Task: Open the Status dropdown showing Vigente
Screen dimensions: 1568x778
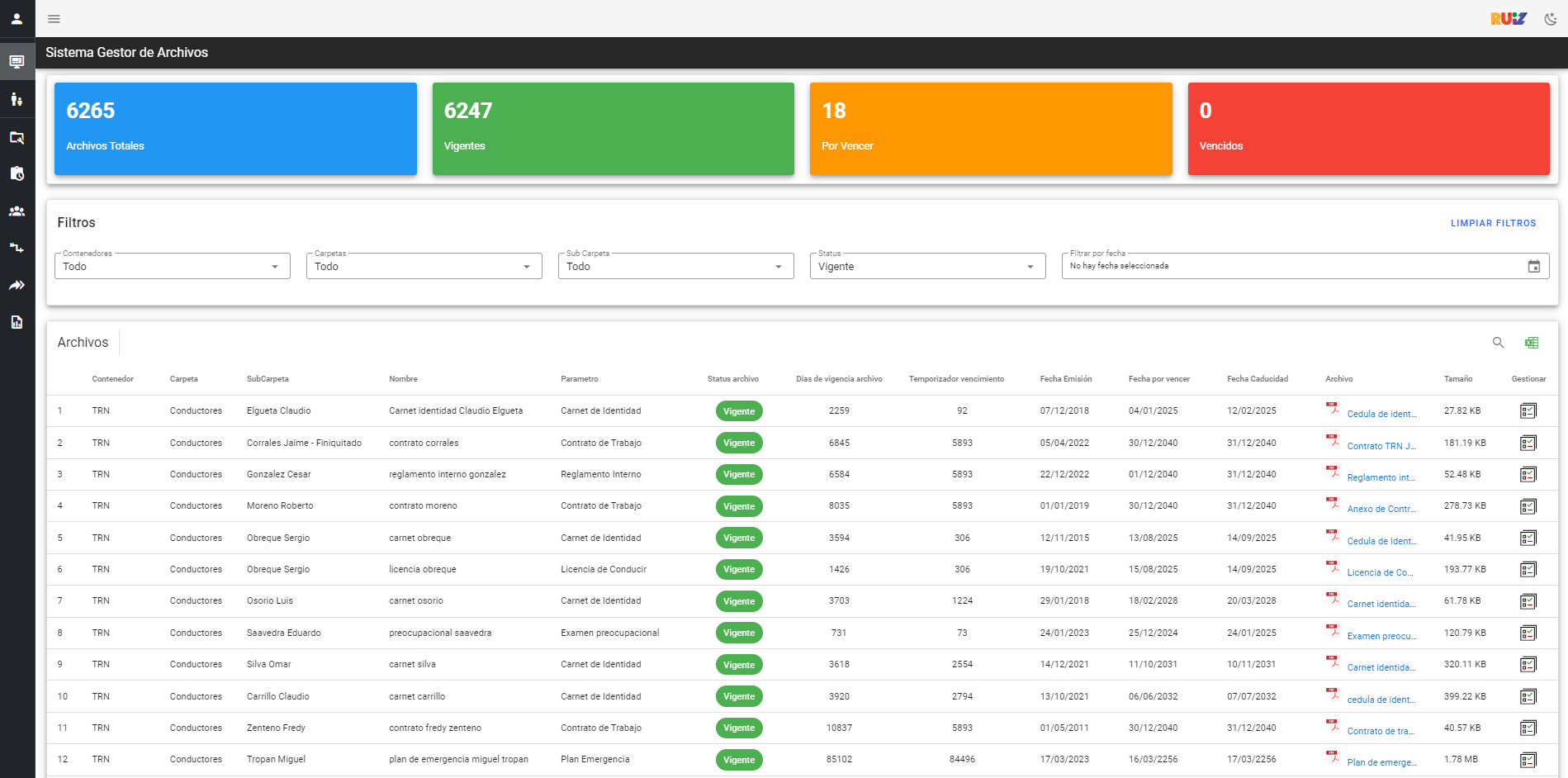Action: coord(928,266)
